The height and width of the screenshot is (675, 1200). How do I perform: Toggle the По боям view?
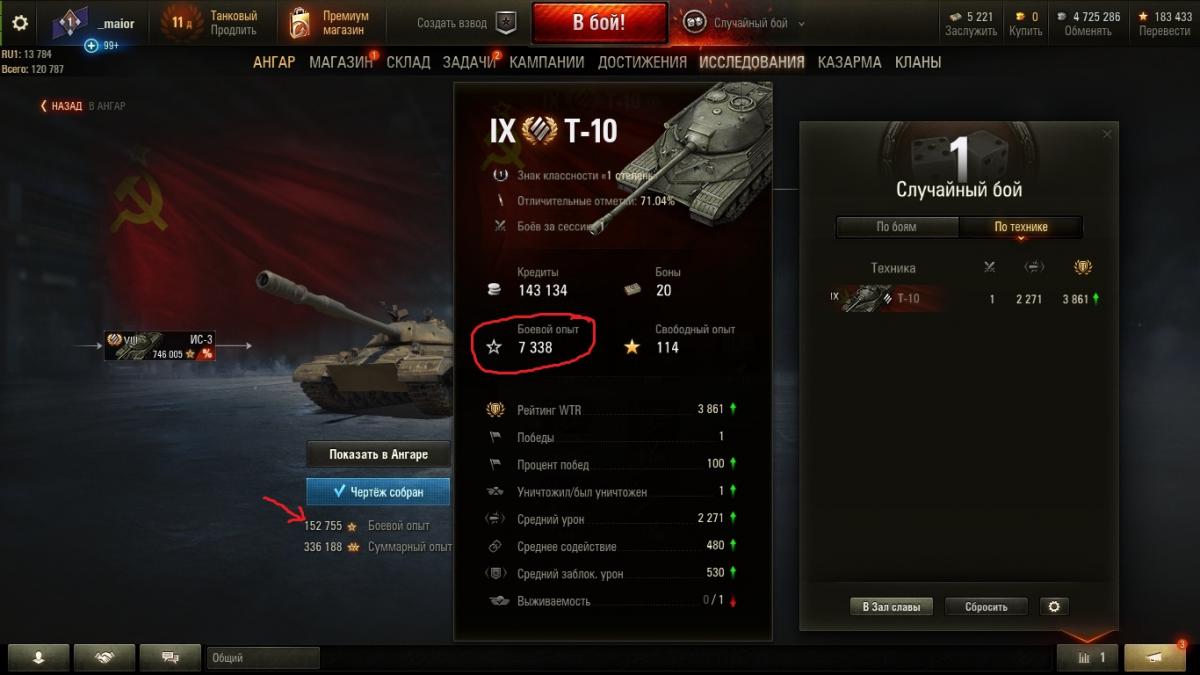896,227
